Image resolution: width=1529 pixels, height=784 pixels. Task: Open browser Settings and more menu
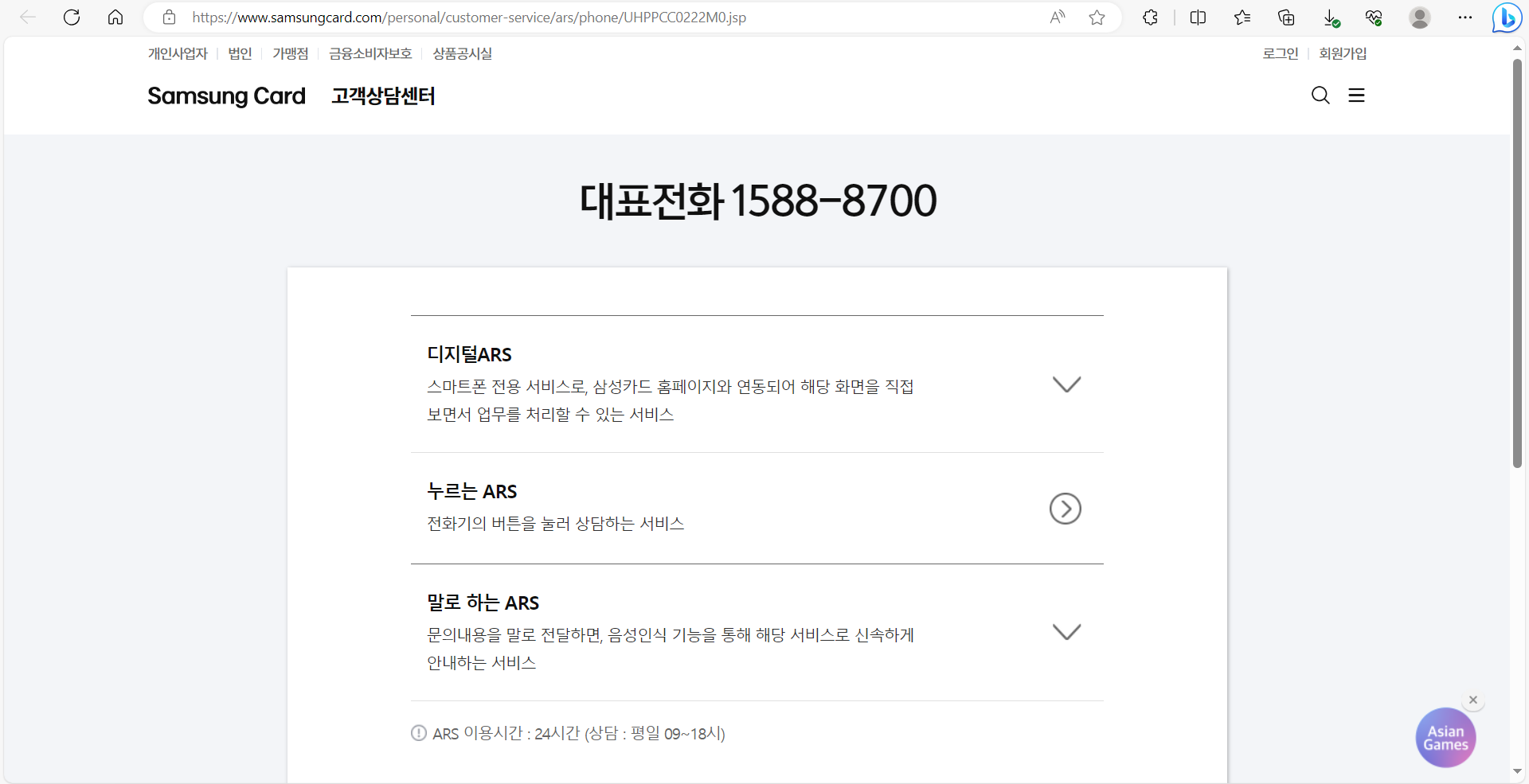[1465, 18]
